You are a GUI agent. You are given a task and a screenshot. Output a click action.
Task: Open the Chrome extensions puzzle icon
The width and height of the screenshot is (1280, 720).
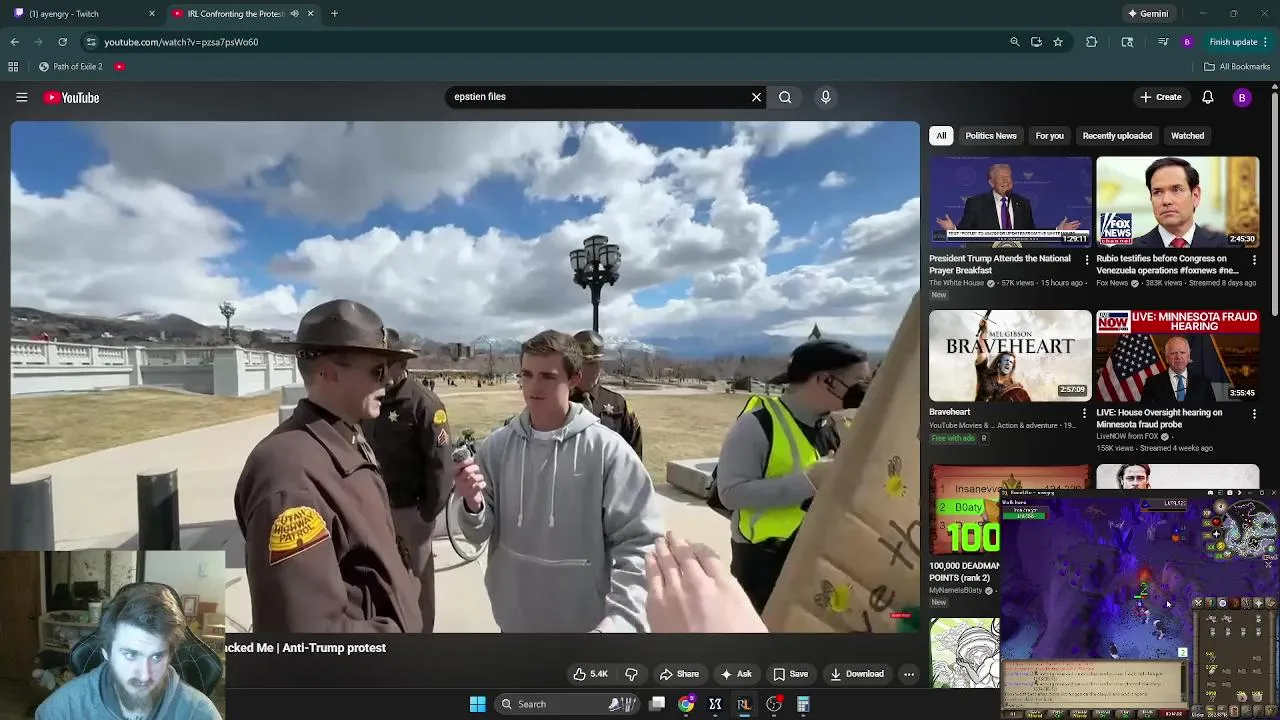[x=1091, y=42]
